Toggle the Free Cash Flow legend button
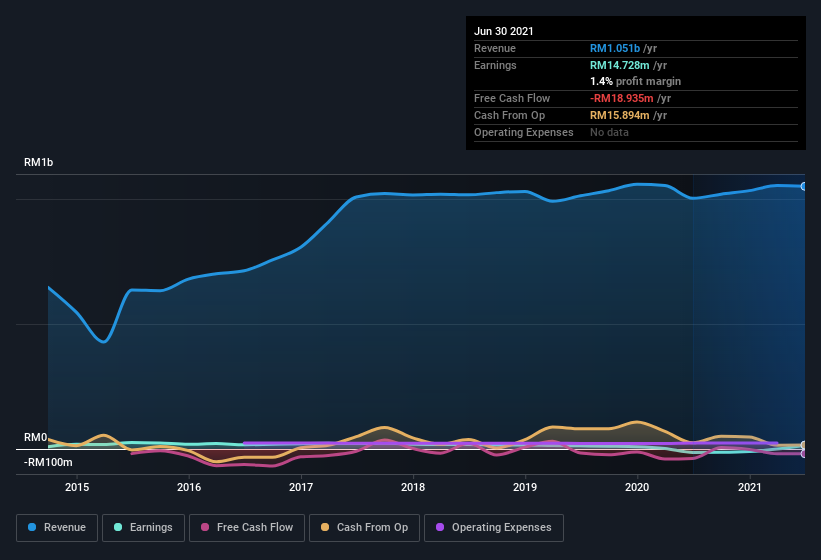 tap(247, 528)
